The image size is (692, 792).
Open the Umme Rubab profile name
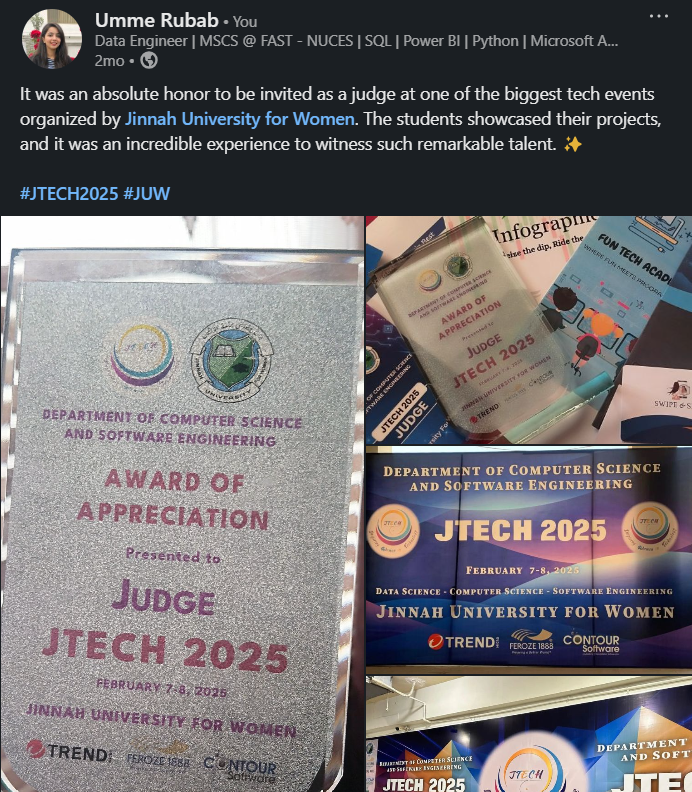157,20
